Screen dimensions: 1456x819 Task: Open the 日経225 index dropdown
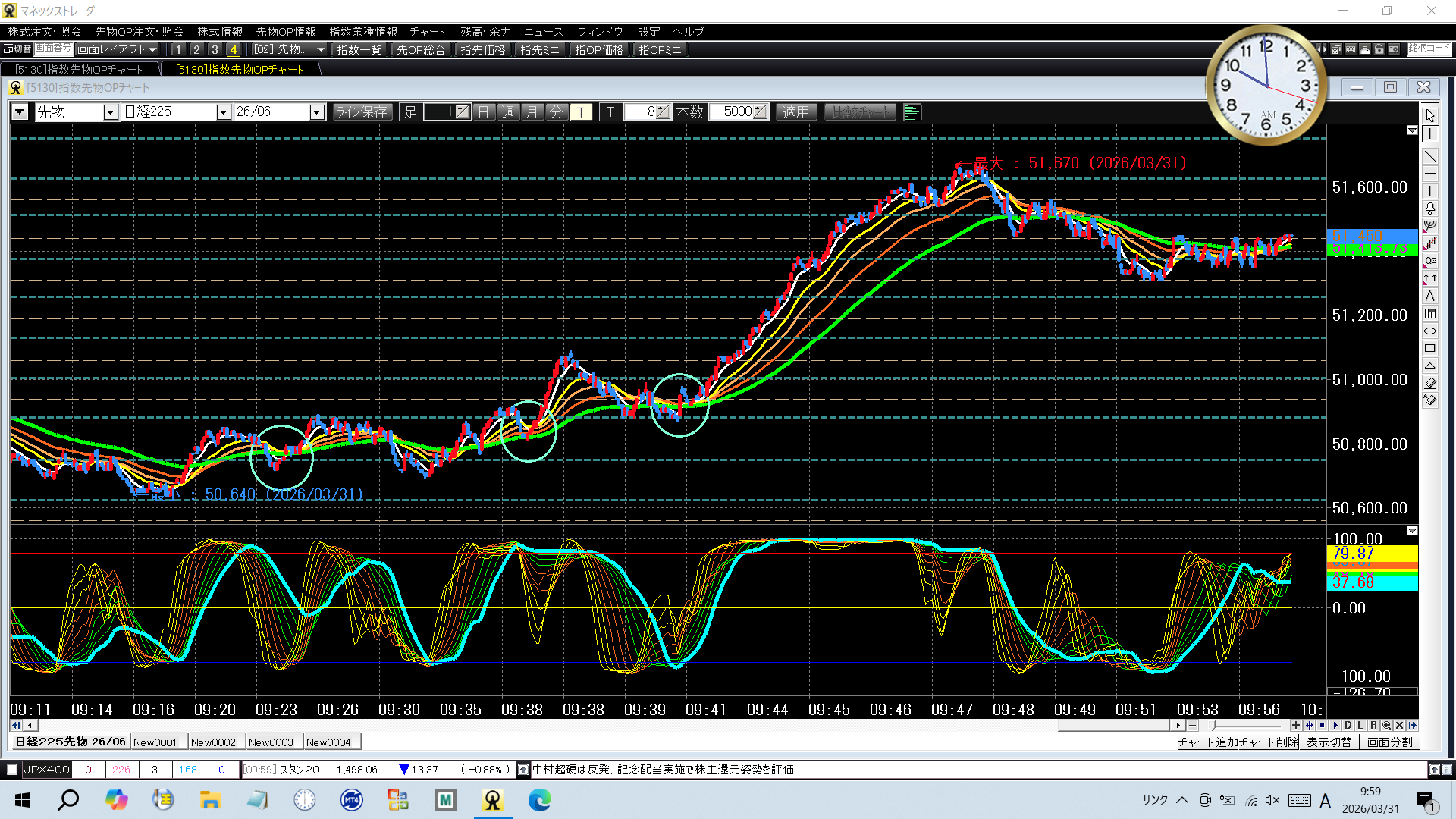click(x=223, y=112)
